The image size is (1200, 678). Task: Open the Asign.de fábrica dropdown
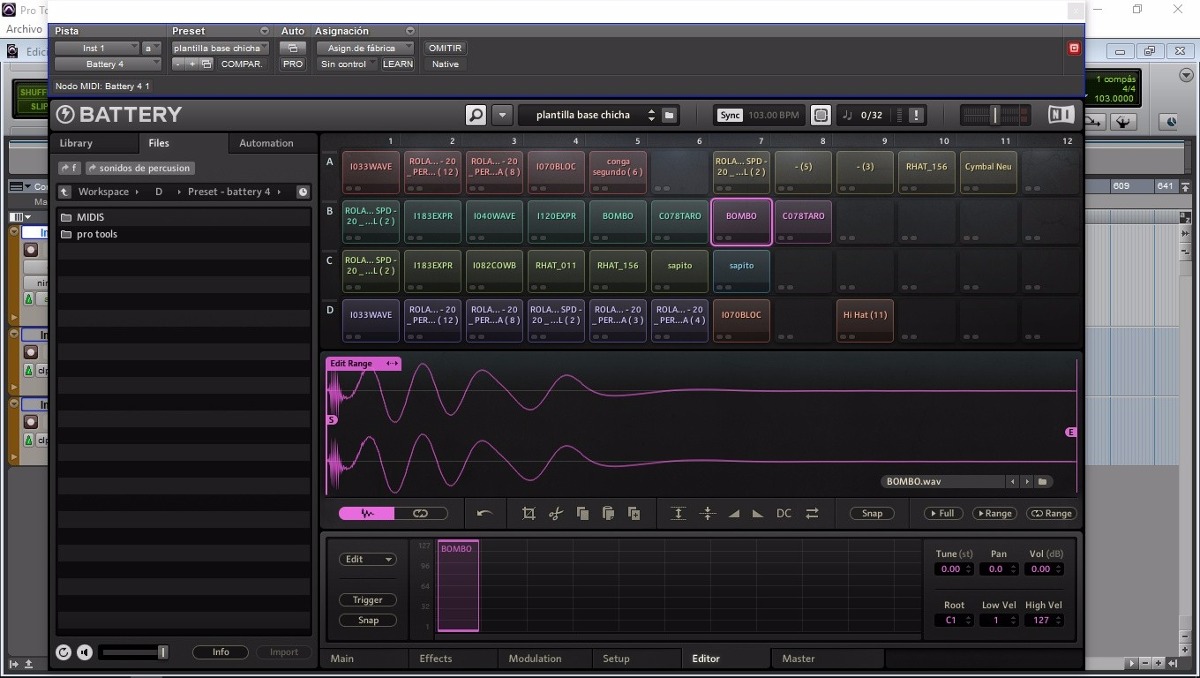pos(364,48)
